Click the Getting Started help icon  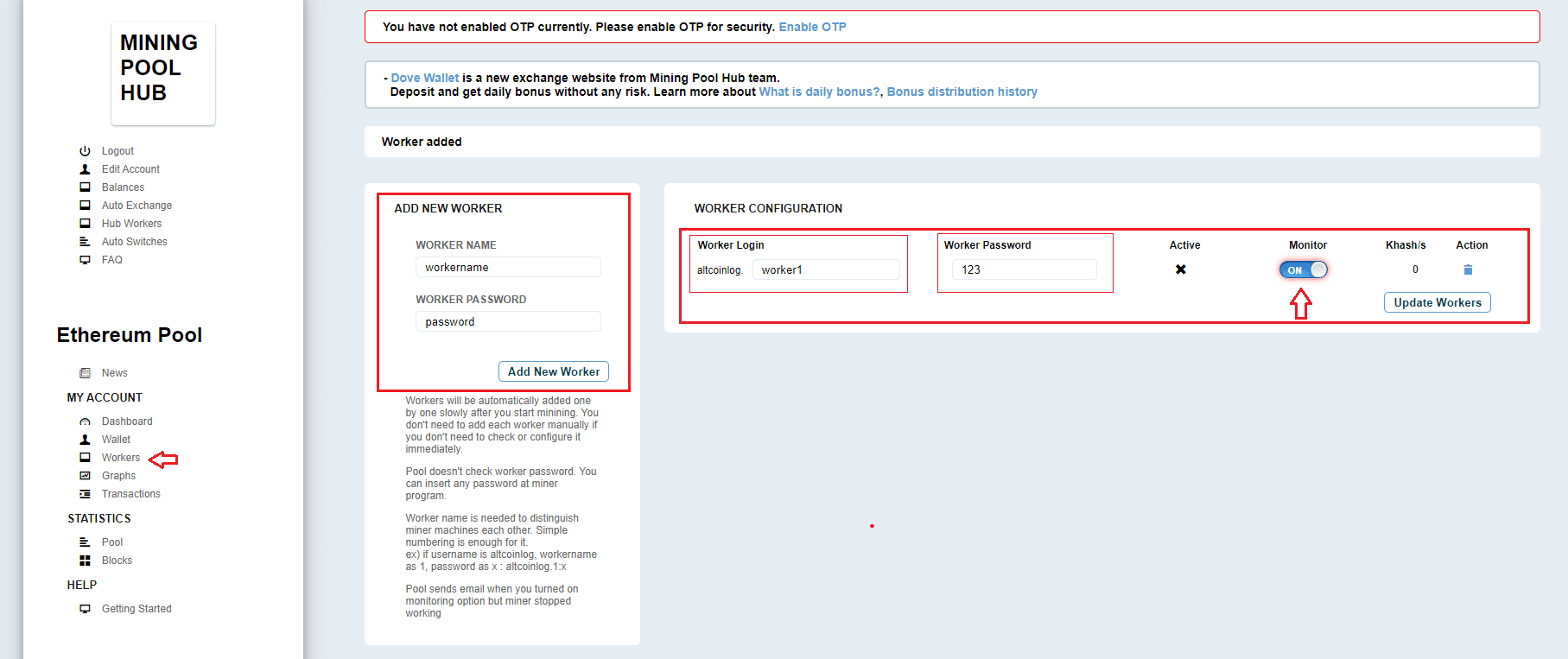pyautogui.click(x=85, y=609)
